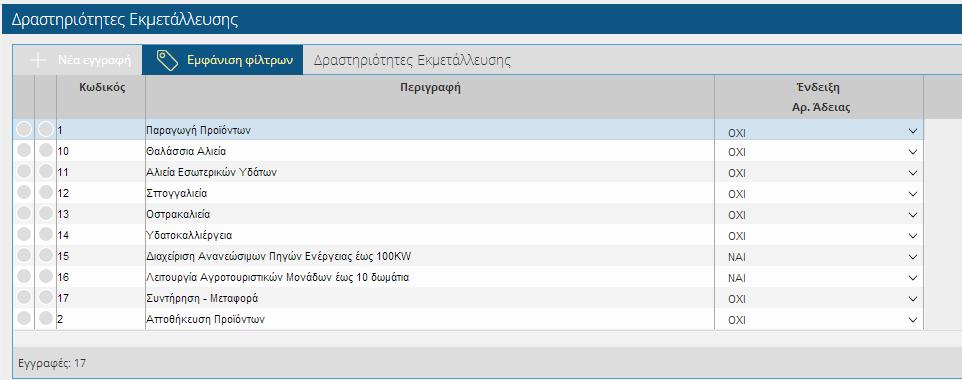Viewport: 962px width, 380px height.
Task: Select the Αλιεία Εσωτερικών Υδάτων description cell
Action: pos(430,172)
